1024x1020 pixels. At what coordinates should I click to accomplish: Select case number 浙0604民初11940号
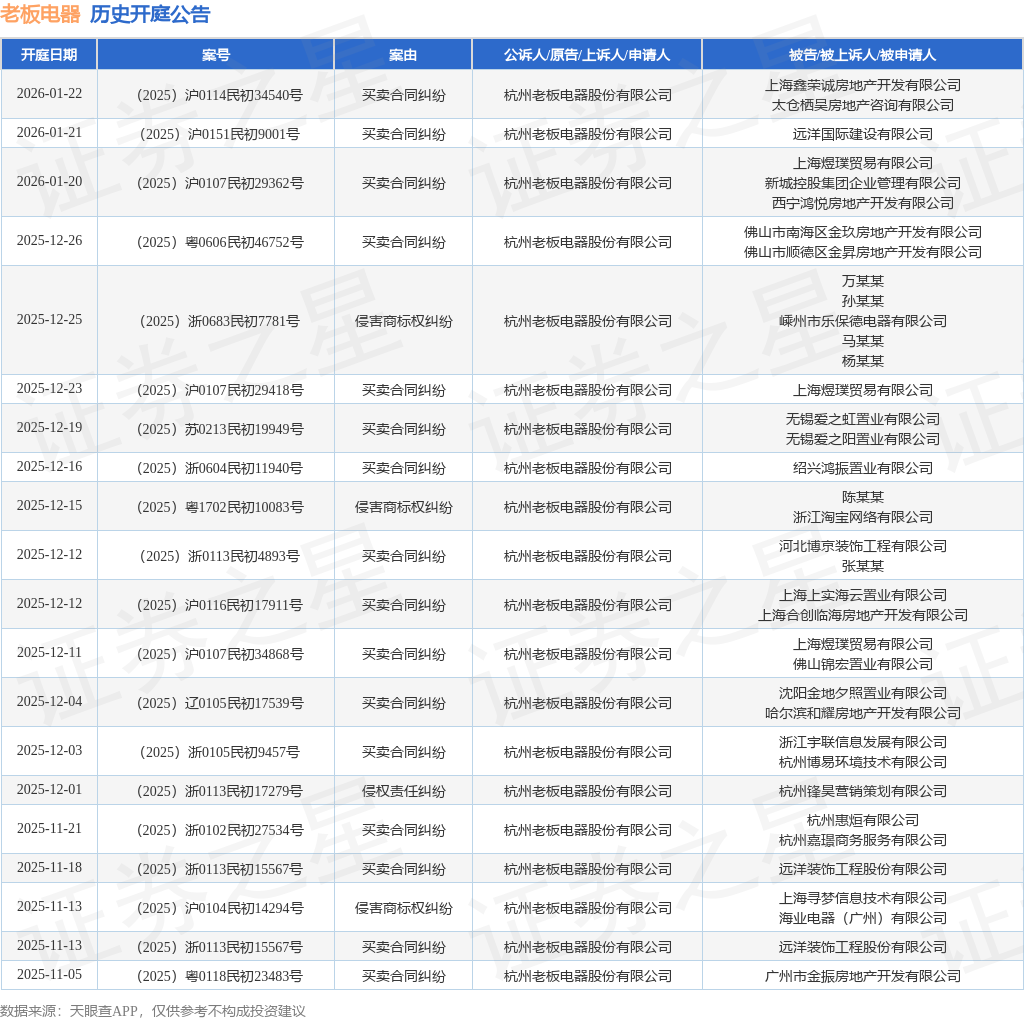pos(219,468)
